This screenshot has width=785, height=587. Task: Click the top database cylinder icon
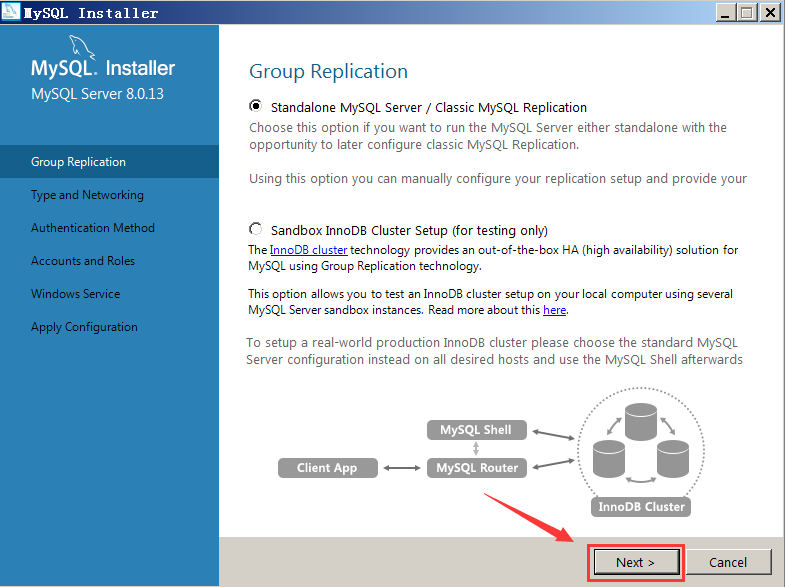click(641, 421)
